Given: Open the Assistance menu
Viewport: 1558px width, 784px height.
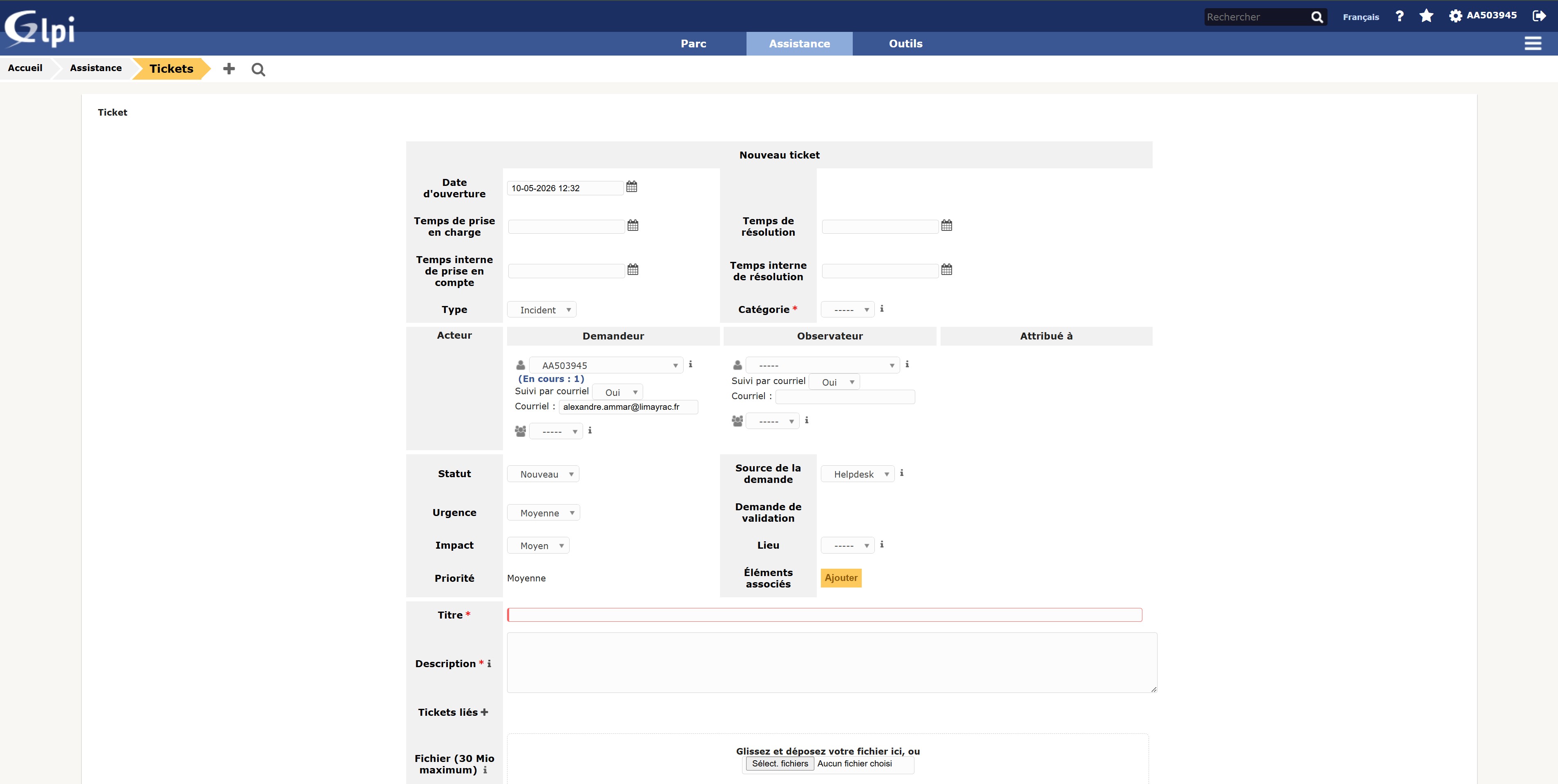Looking at the screenshot, I should coord(800,44).
